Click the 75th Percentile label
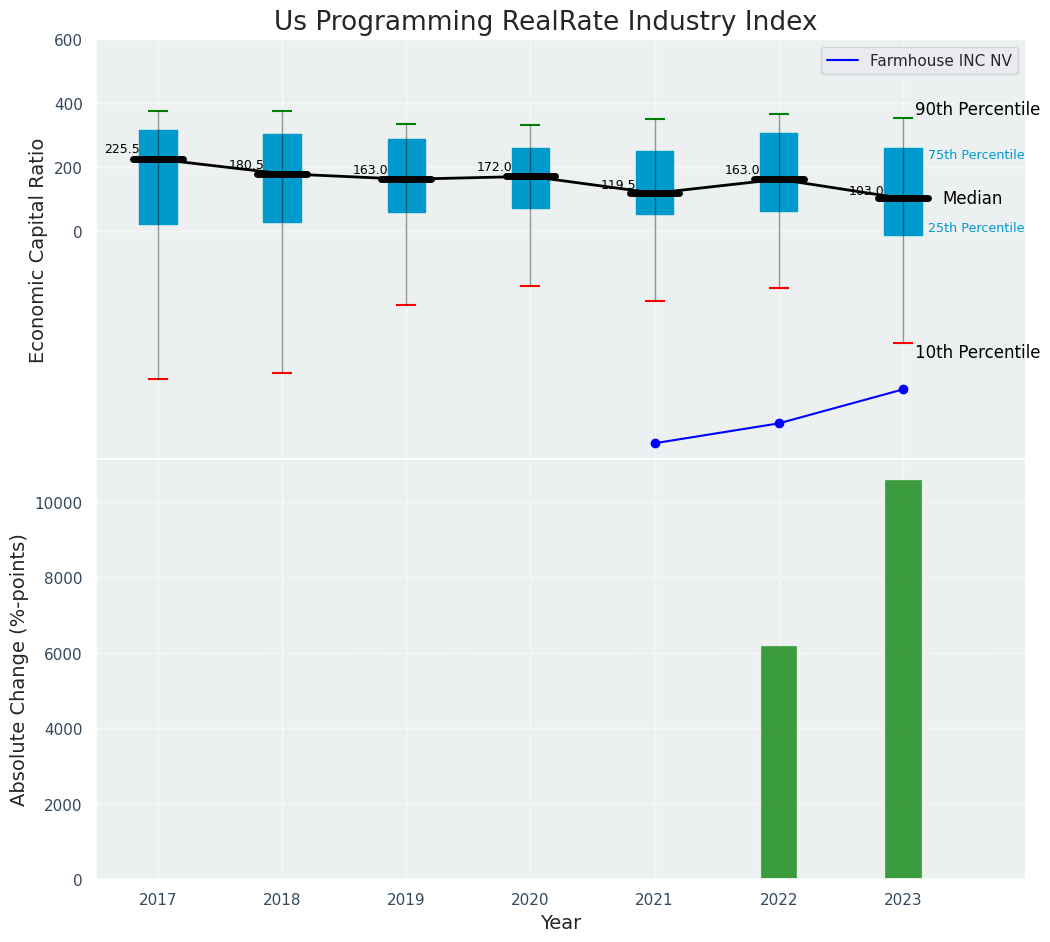 (x=975, y=155)
